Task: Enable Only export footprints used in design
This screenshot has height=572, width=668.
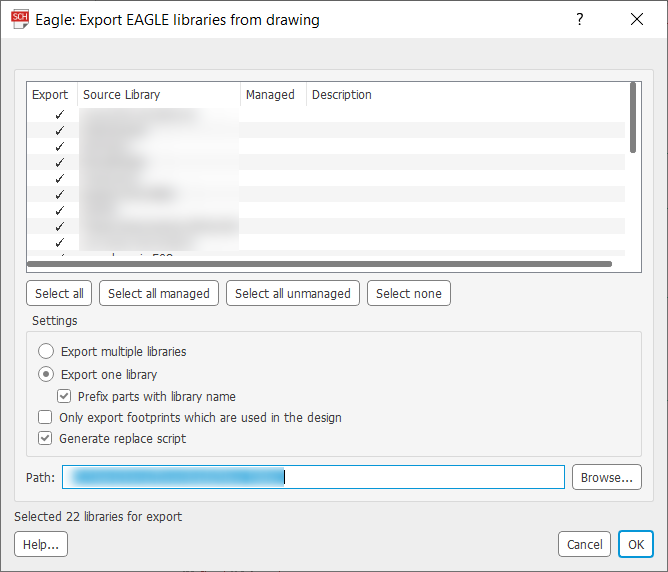Action: (x=45, y=417)
